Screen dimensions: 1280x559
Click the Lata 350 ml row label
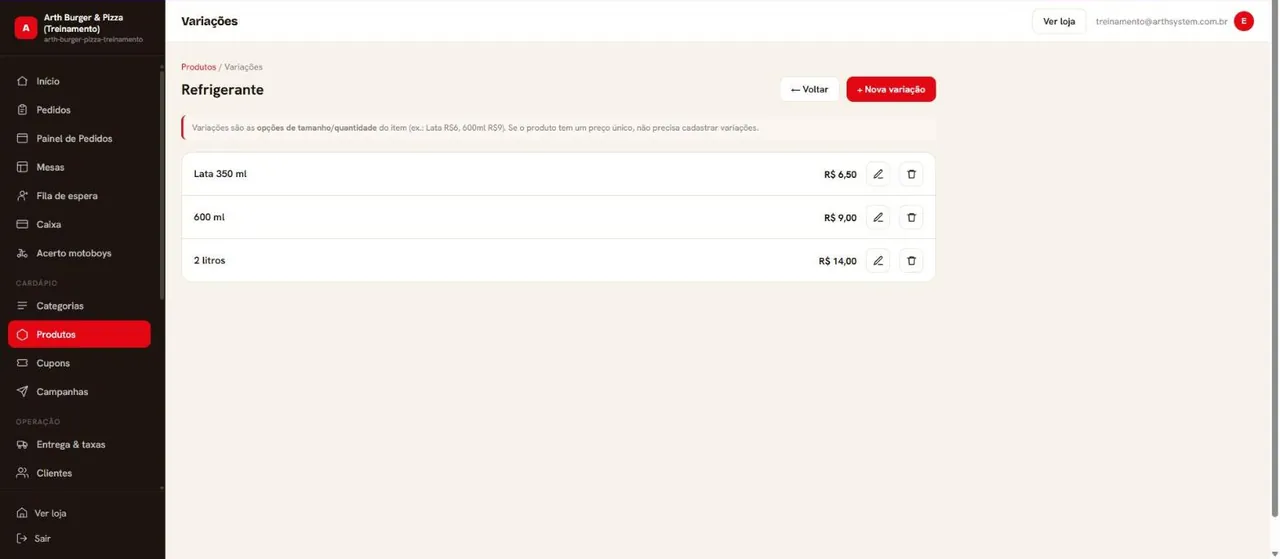click(x=220, y=174)
